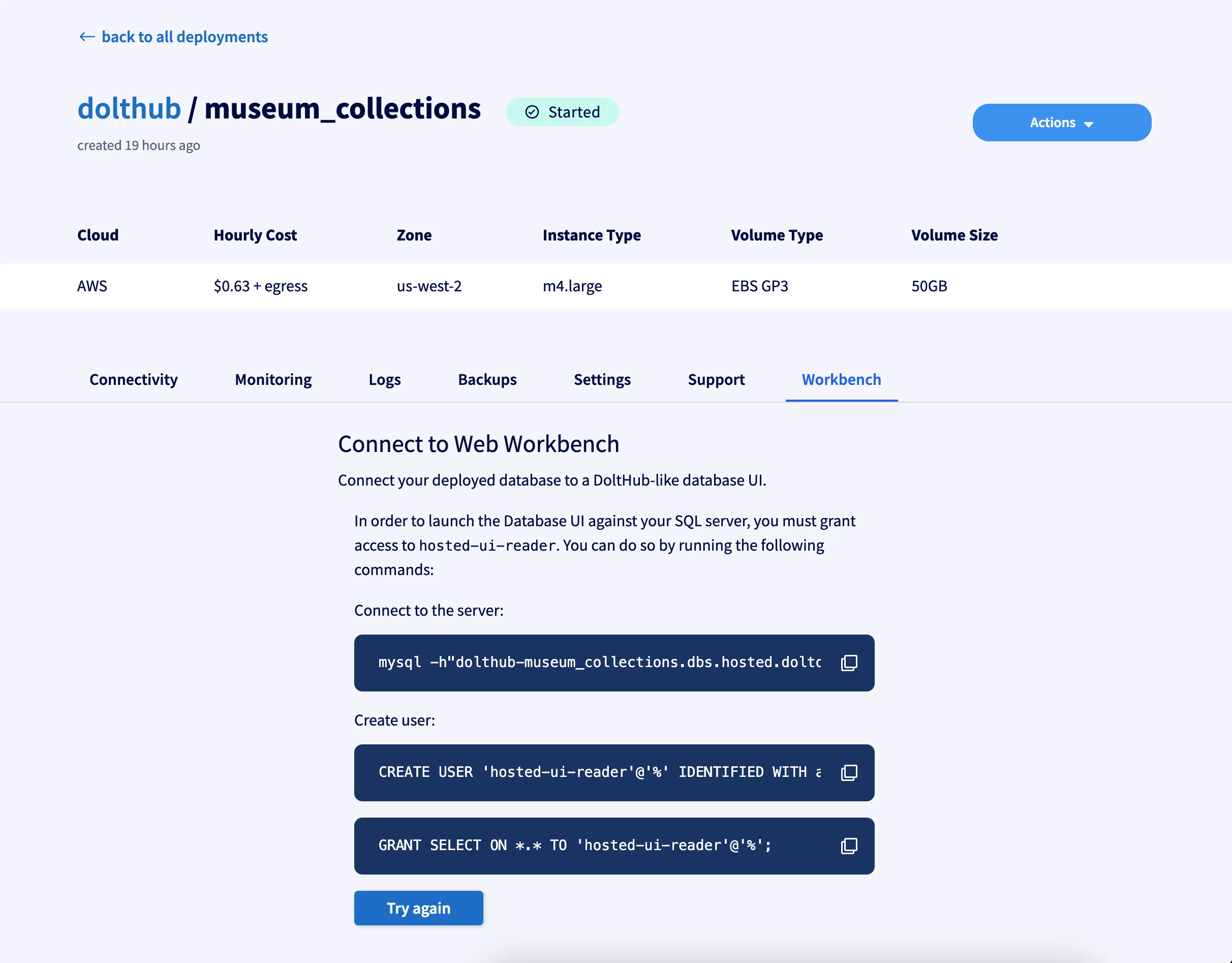Open the Settings tab
The height and width of the screenshot is (963, 1232).
pos(602,379)
